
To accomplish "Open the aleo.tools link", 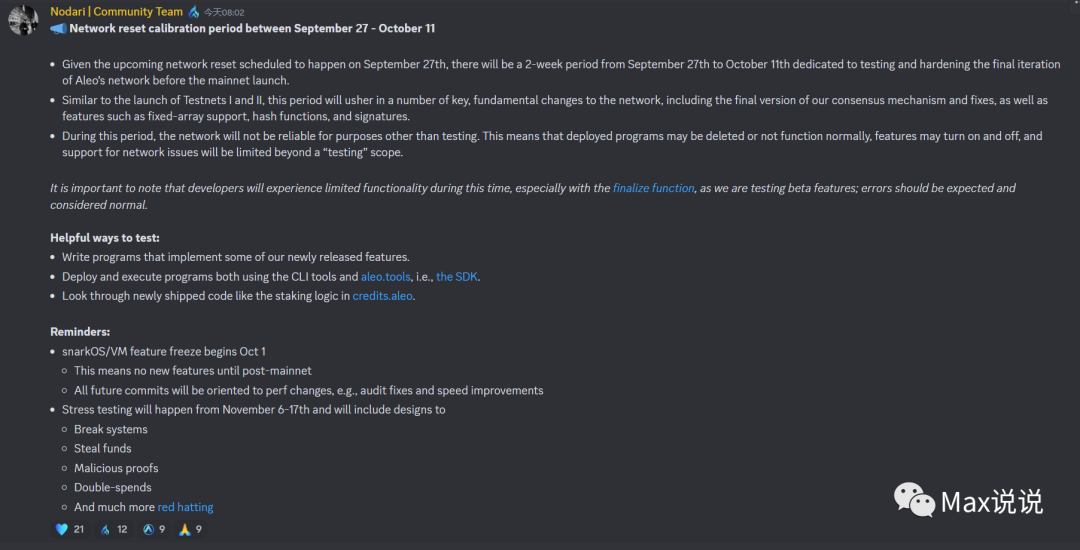I will [x=386, y=277].
